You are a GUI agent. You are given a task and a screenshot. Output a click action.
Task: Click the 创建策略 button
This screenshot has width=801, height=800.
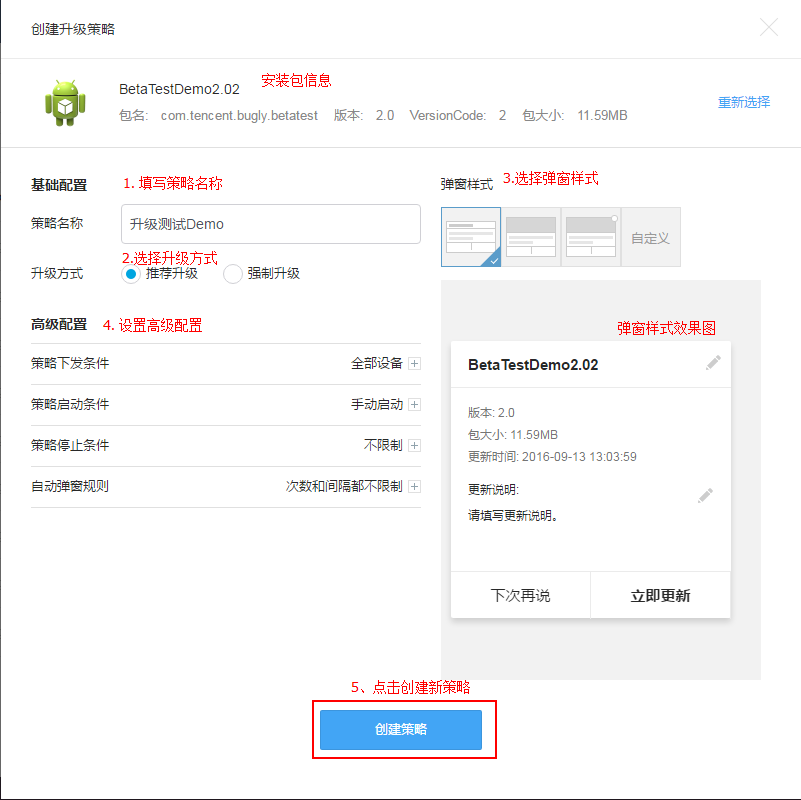click(x=401, y=730)
